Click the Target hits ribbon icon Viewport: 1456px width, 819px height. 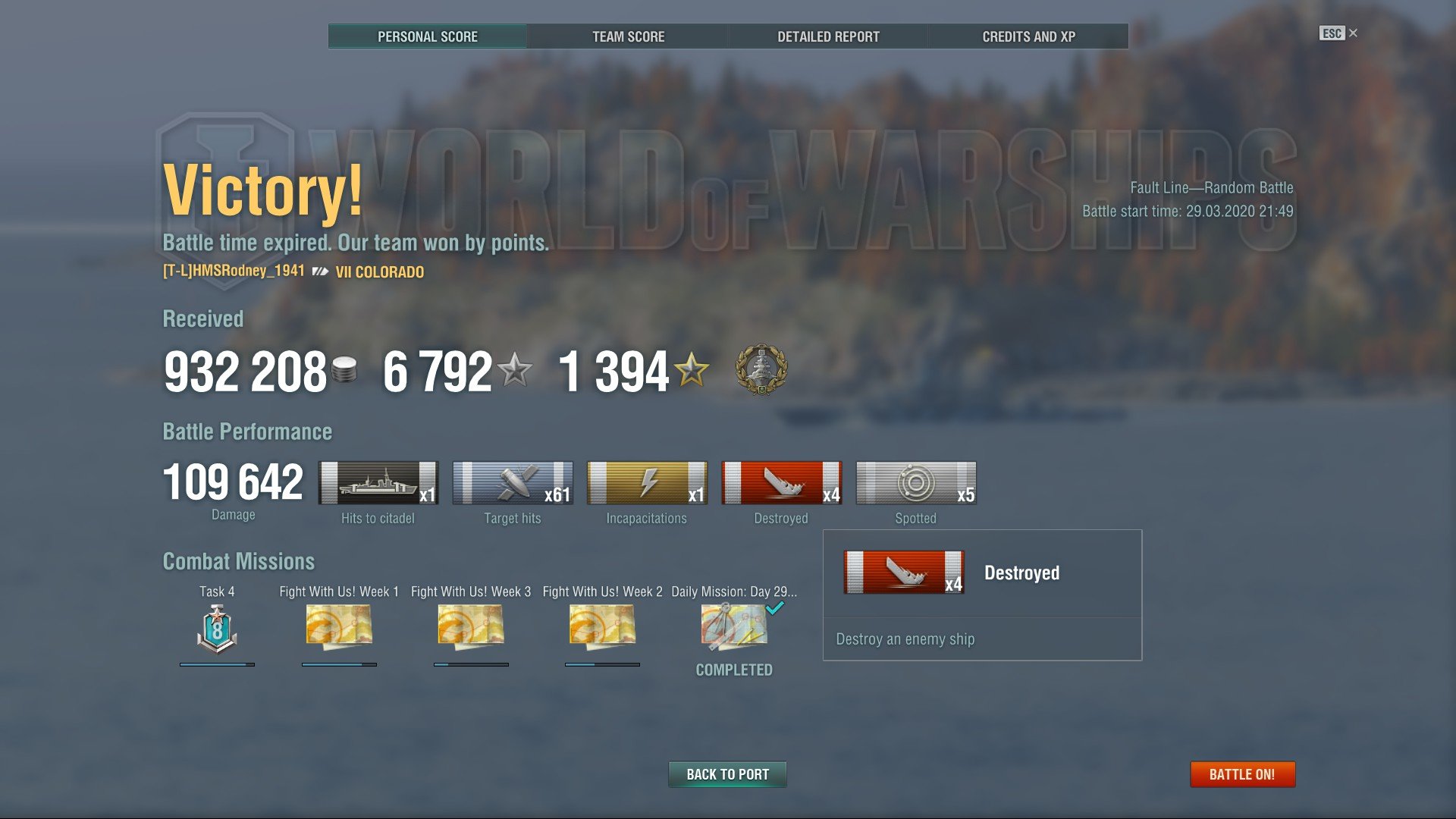[x=513, y=483]
